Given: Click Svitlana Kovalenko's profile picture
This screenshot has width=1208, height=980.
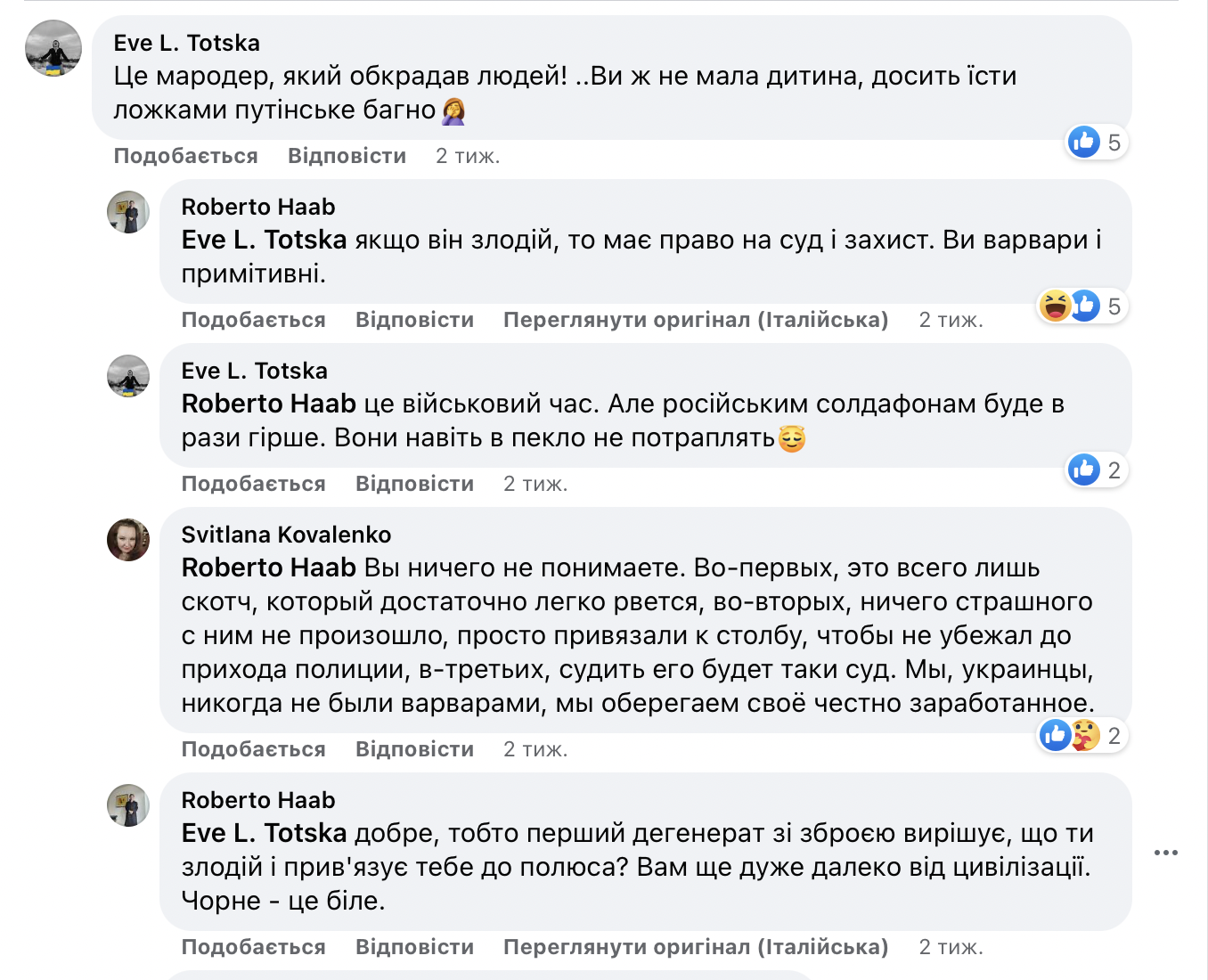Looking at the screenshot, I should click(128, 540).
